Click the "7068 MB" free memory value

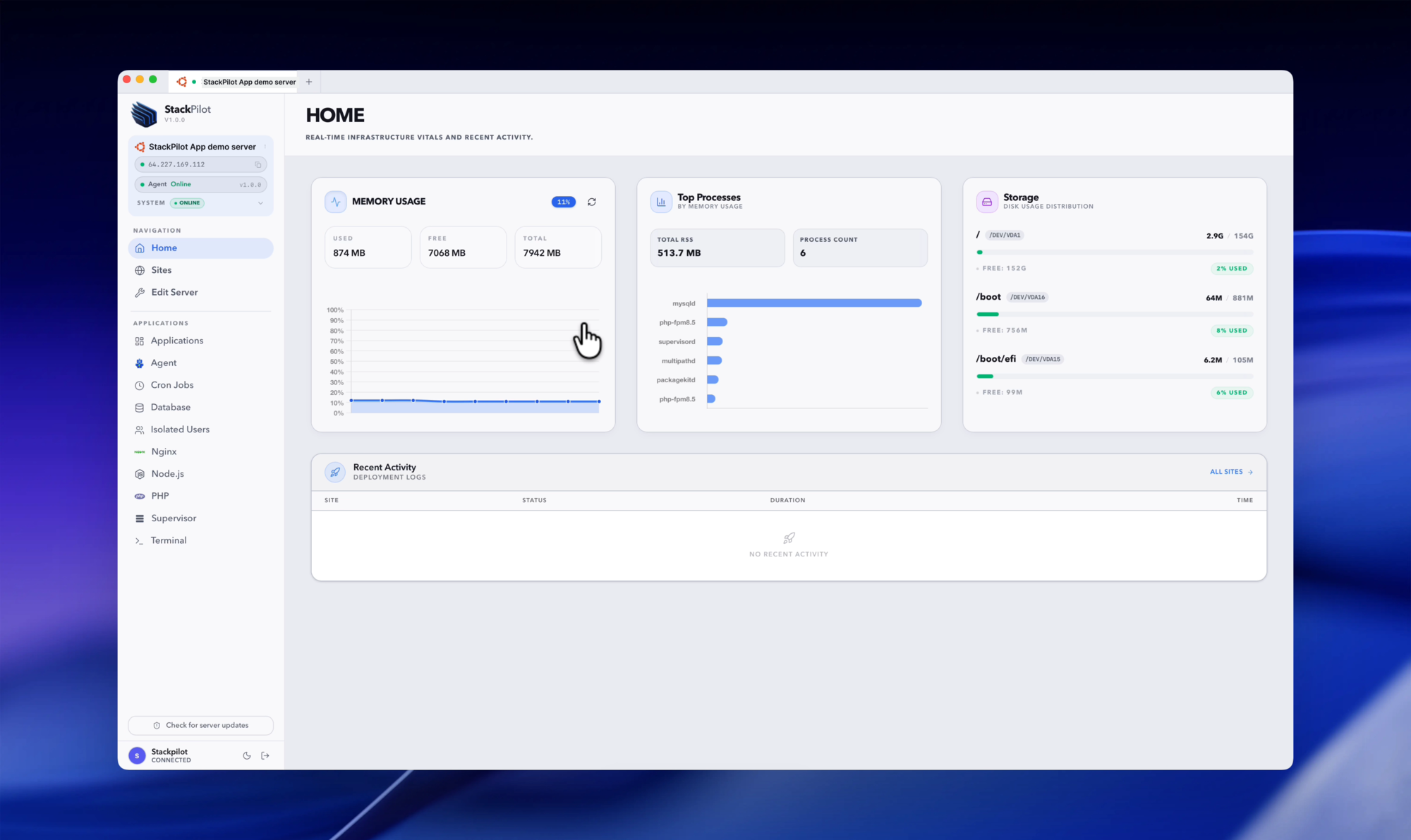[x=447, y=253]
